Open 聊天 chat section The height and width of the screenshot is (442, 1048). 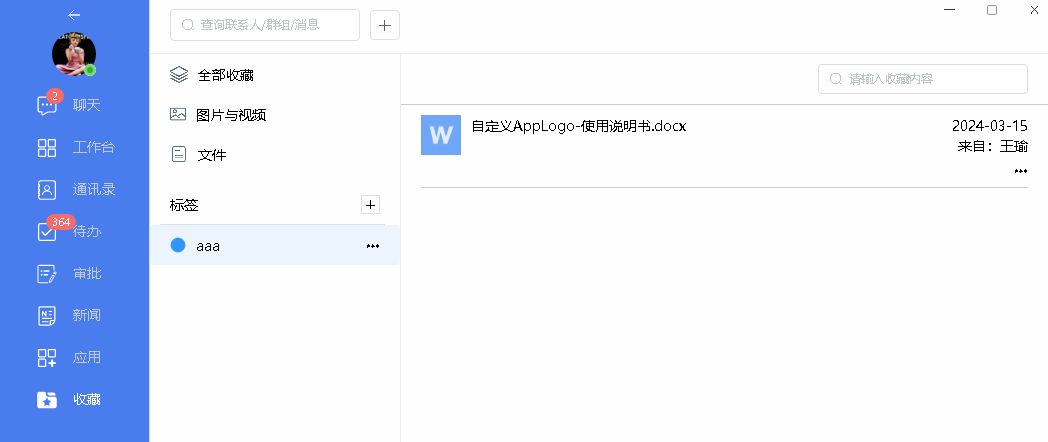74,105
